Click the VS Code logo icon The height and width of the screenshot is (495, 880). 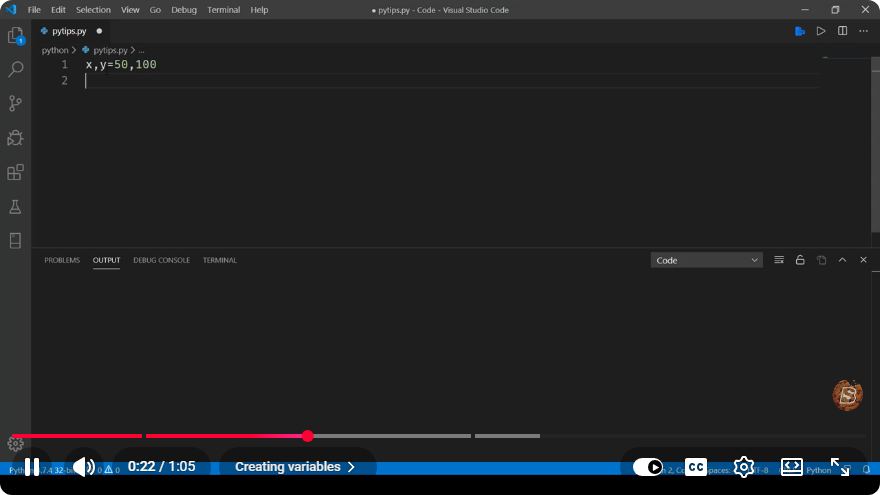11,10
